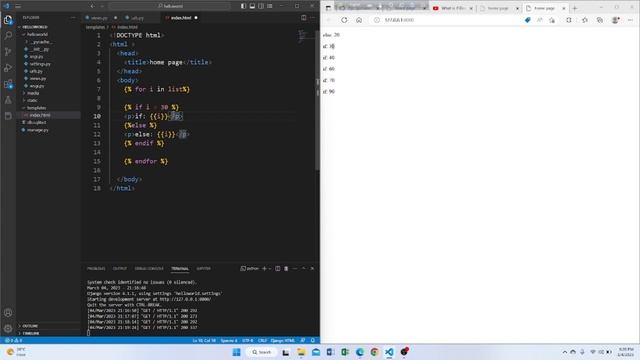Switch to the views.py editor tab
Image resolution: width=640 pixels, height=360 pixels.
[x=101, y=18]
